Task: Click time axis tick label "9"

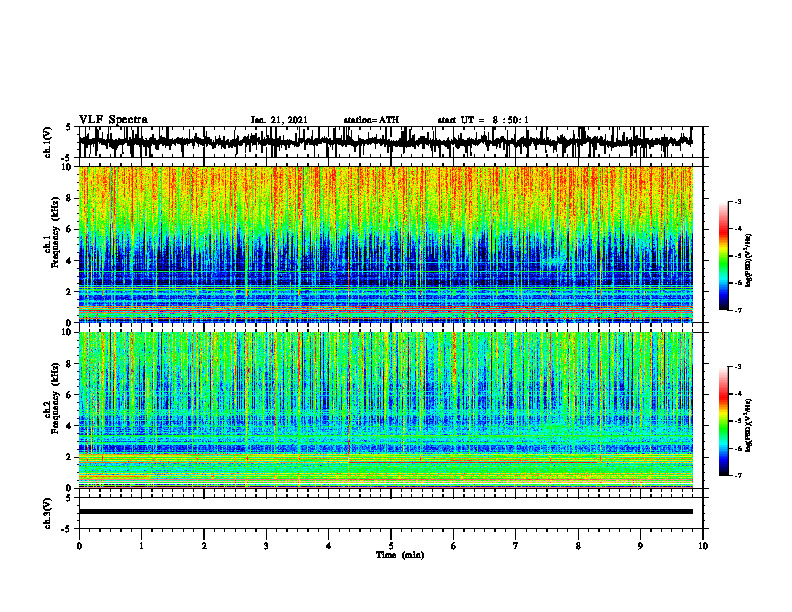Action: tap(640, 546)
